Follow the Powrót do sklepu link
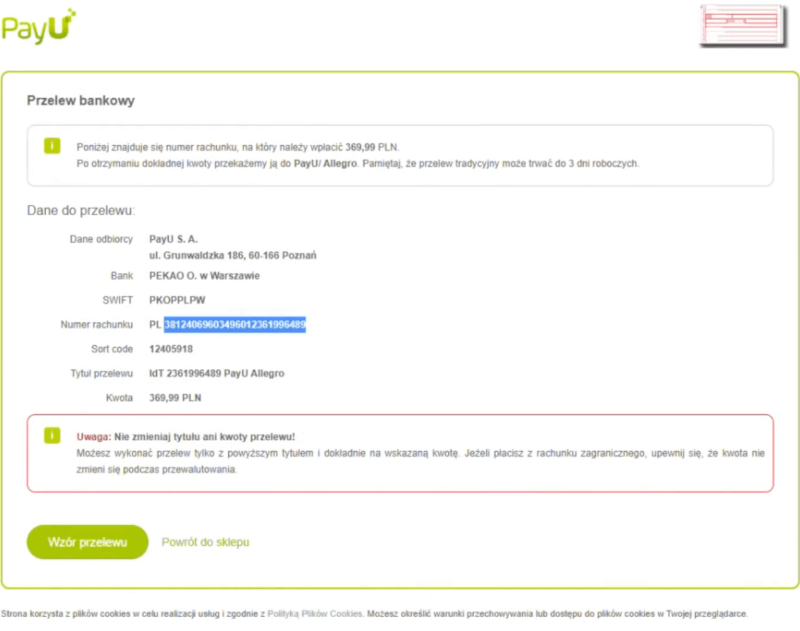This screenshot has height=631, width=800. click(x=205, y=542)
